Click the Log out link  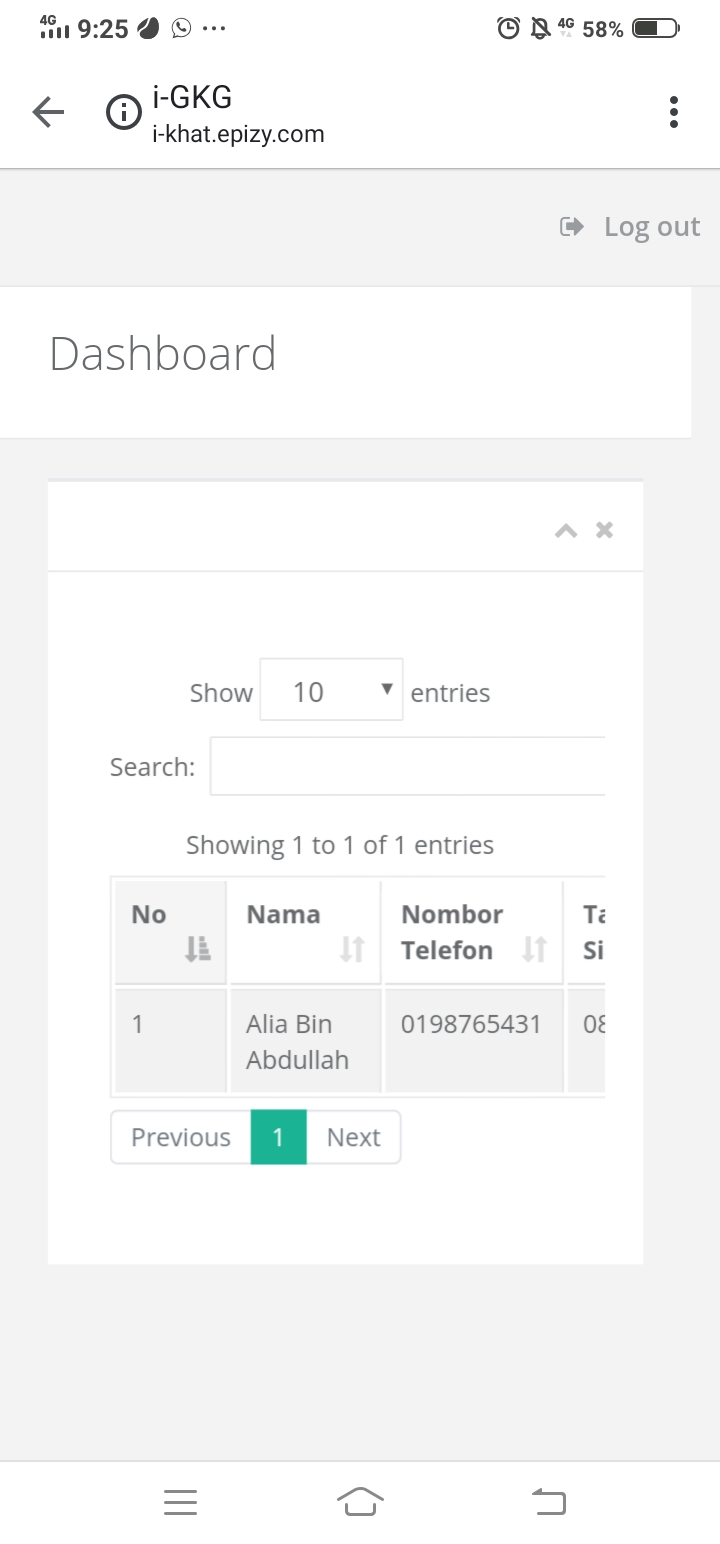(x=652, y=227)
